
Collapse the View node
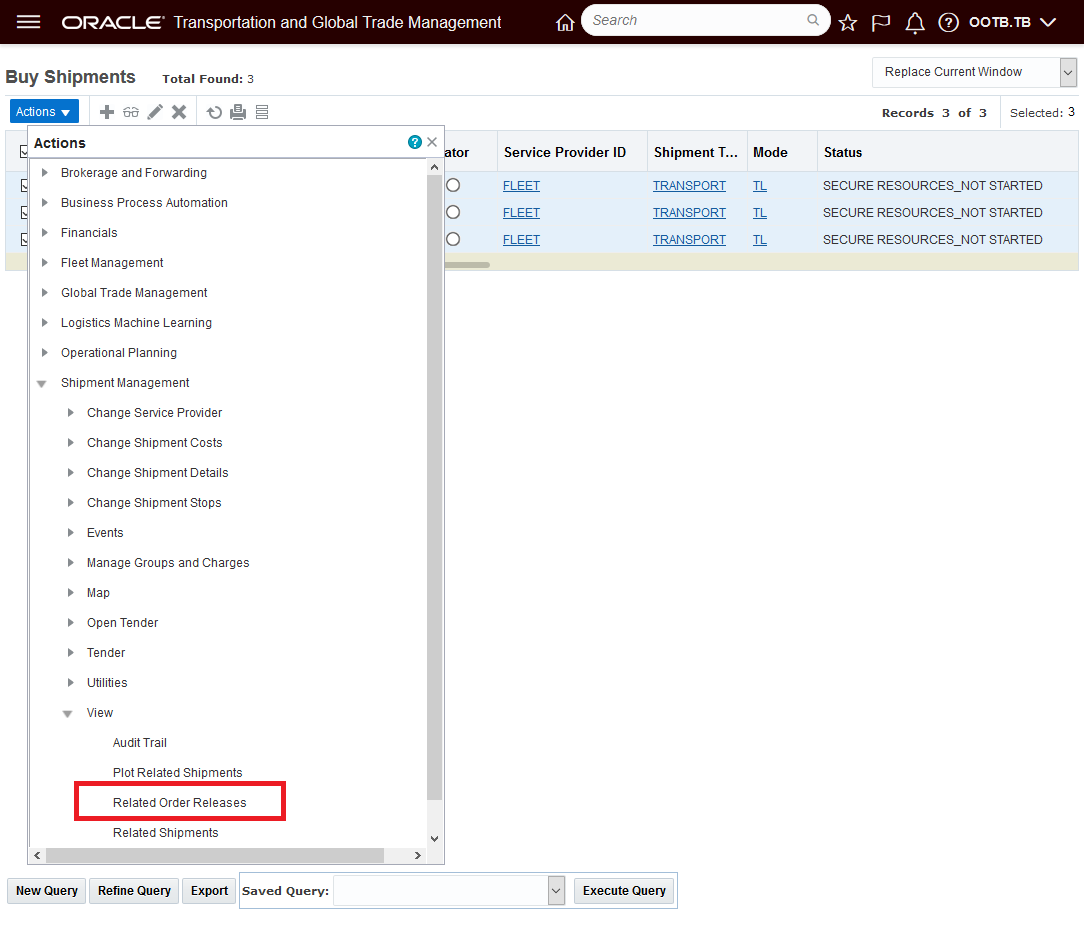67,713
